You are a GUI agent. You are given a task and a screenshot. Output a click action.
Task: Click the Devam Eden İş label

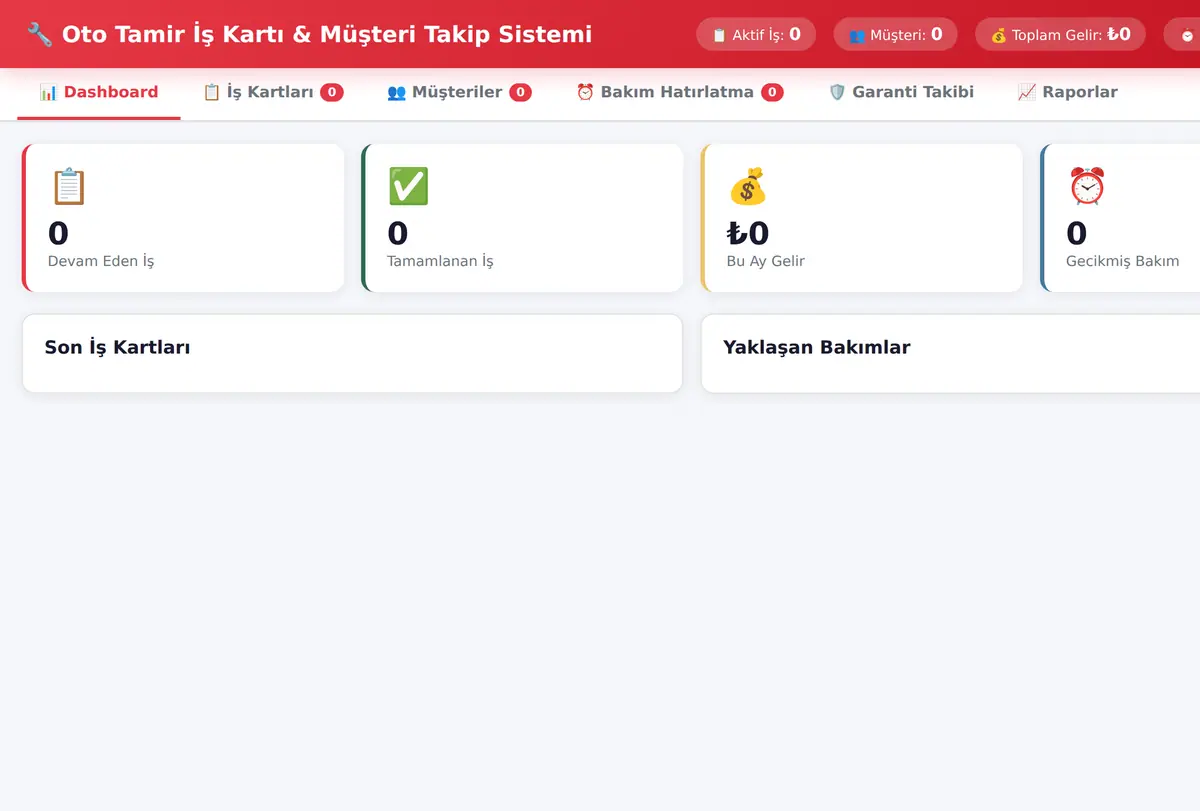[101, 261]
